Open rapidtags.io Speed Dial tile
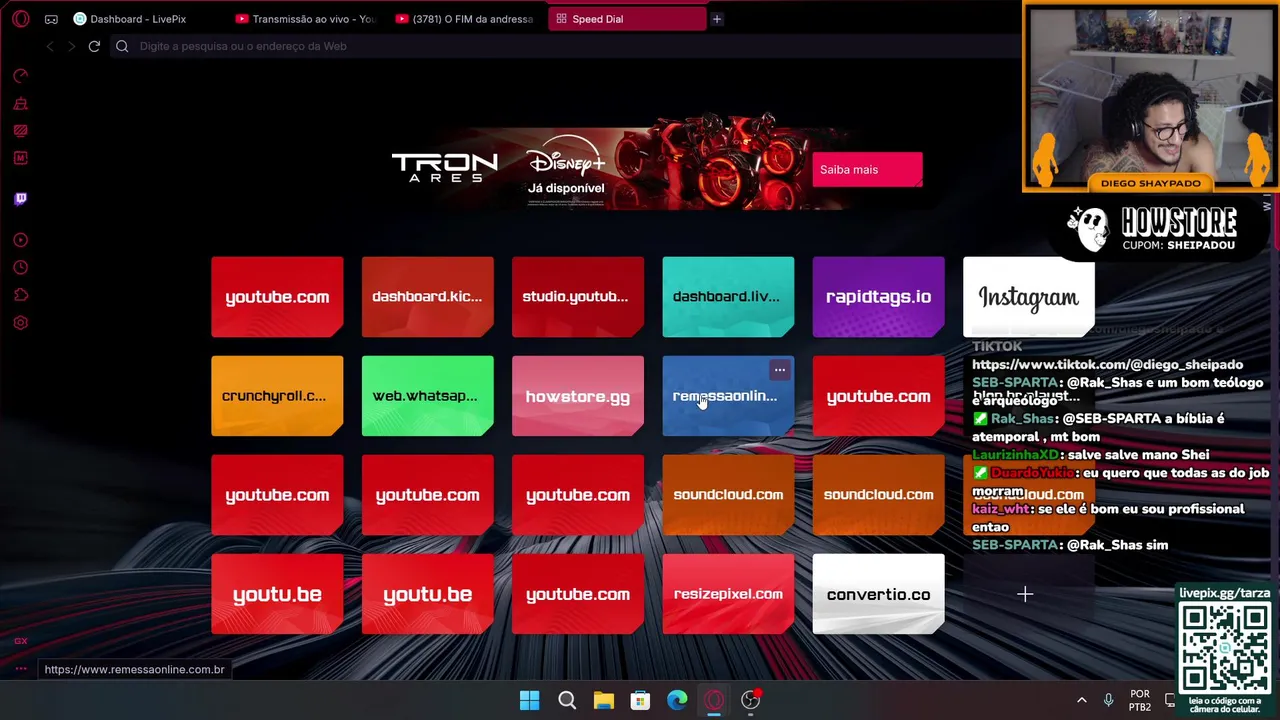The width and height of the screenshot is (1280, 720). 878,297
